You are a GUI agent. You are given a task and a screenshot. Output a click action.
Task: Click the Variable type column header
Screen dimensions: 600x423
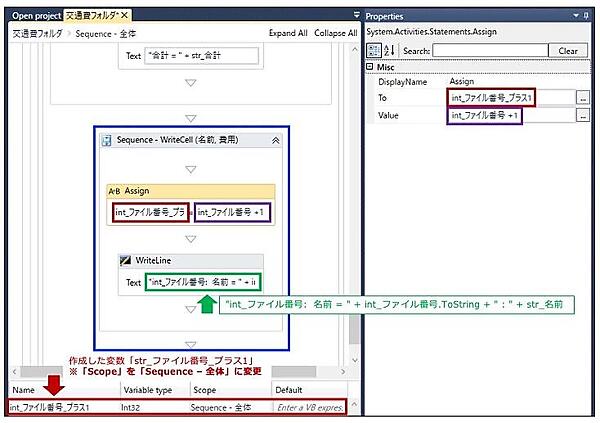[155, 390]
